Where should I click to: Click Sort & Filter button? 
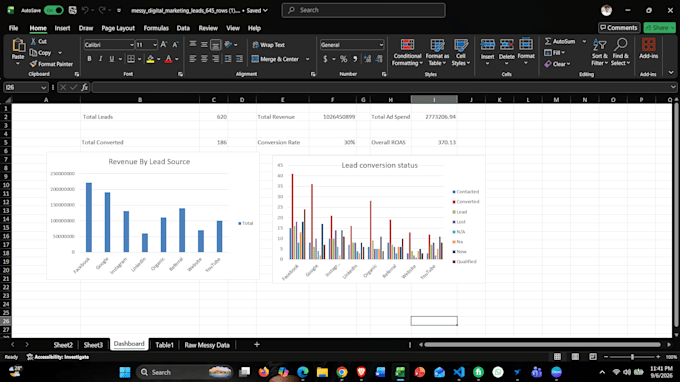tap(599, 52)
